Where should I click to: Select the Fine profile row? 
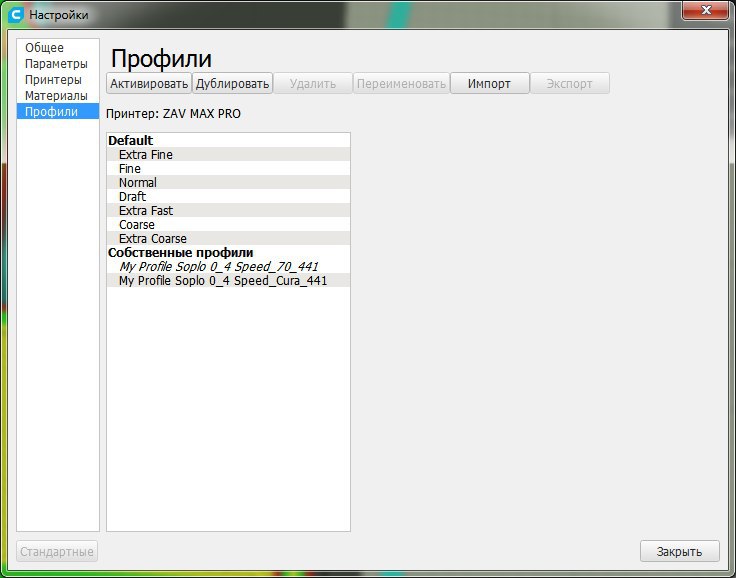pos(228,169)
